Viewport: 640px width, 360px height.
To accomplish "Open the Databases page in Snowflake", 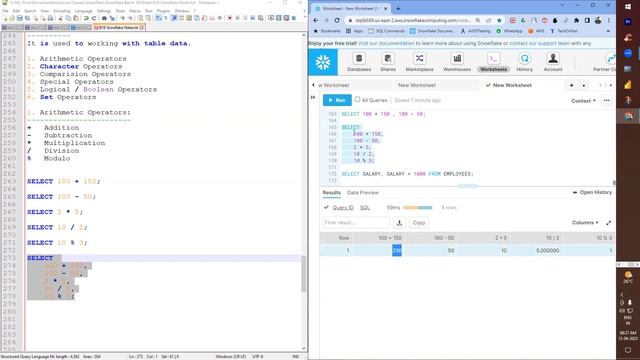I will coord(359,62).
